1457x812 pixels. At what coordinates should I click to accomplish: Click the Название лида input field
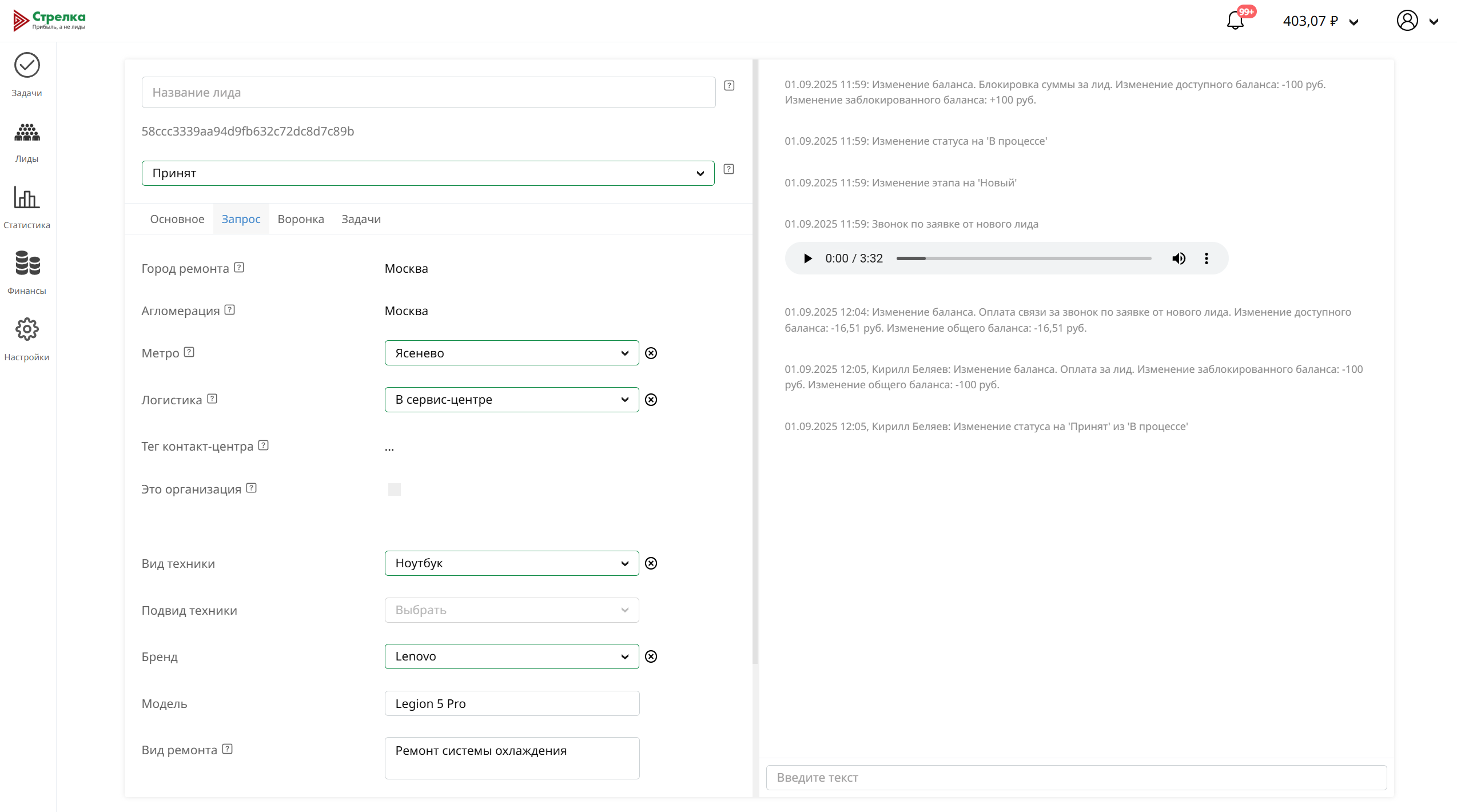428,93
